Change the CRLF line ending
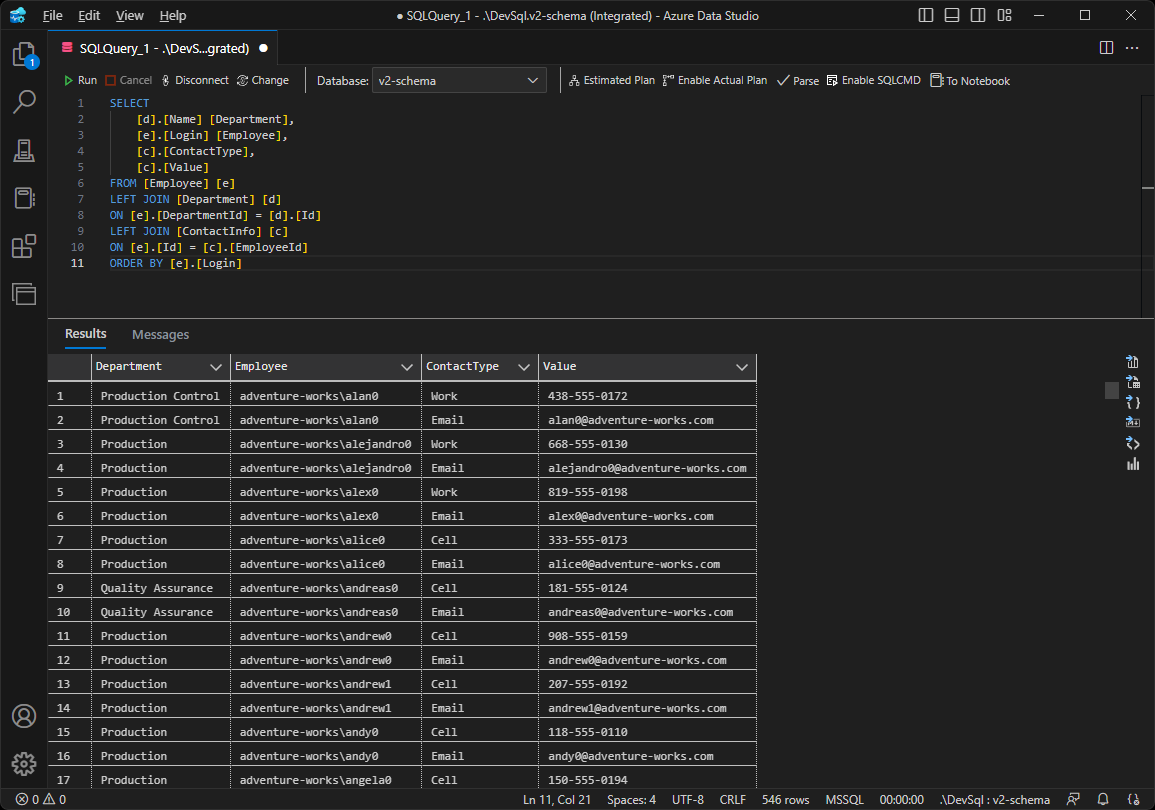Screen dimensions: 1155x810 point(732,800)
